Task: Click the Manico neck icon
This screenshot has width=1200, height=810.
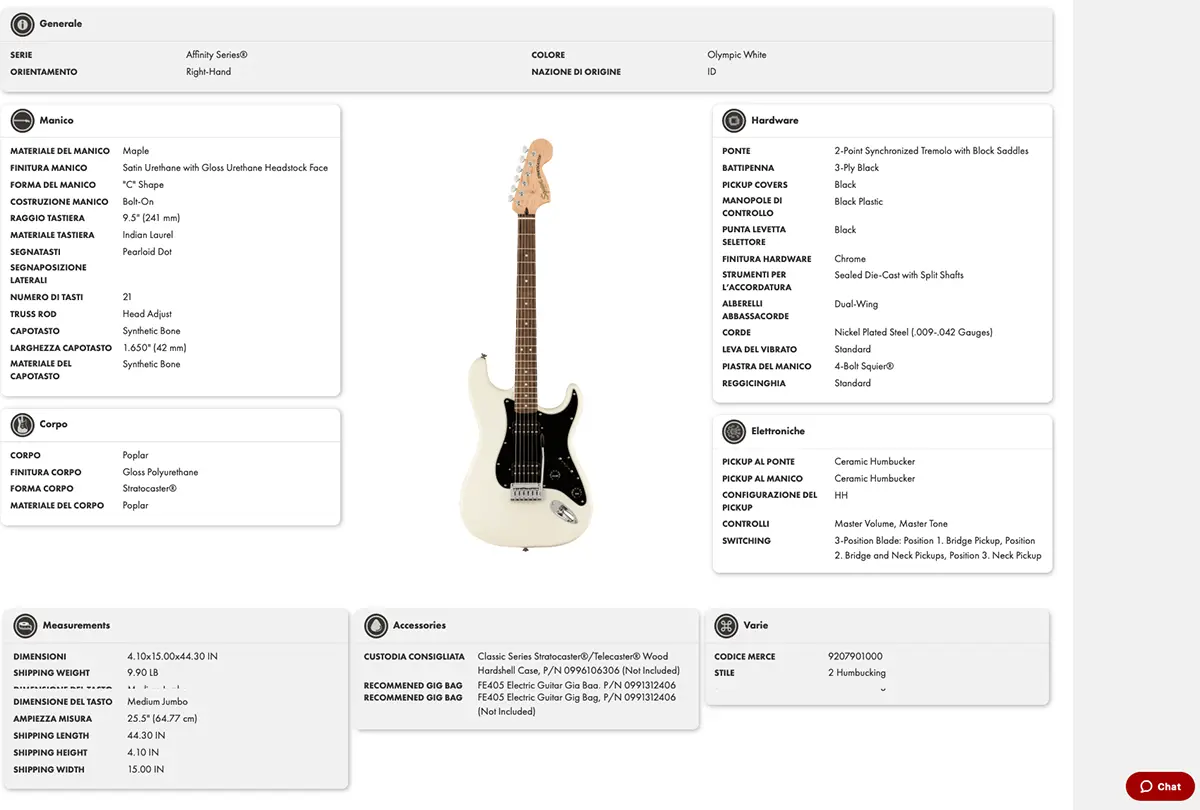Action: coord(22,121)
